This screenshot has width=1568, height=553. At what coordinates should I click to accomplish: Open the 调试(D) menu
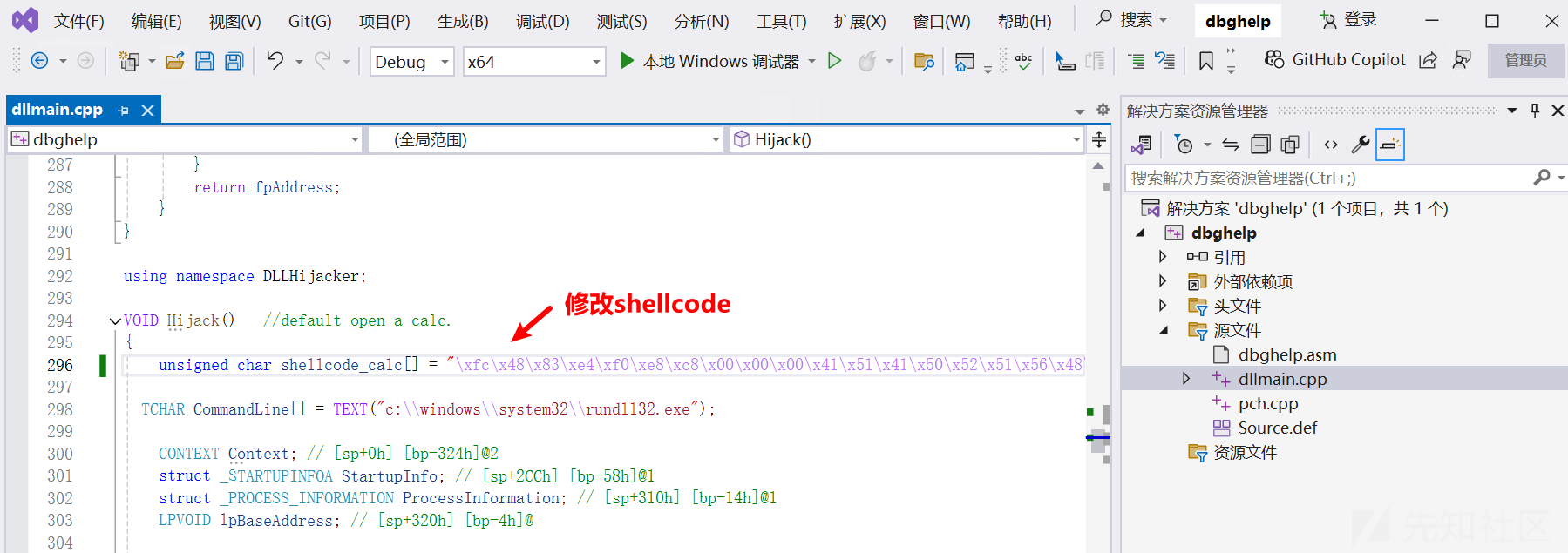coord(542,21)
